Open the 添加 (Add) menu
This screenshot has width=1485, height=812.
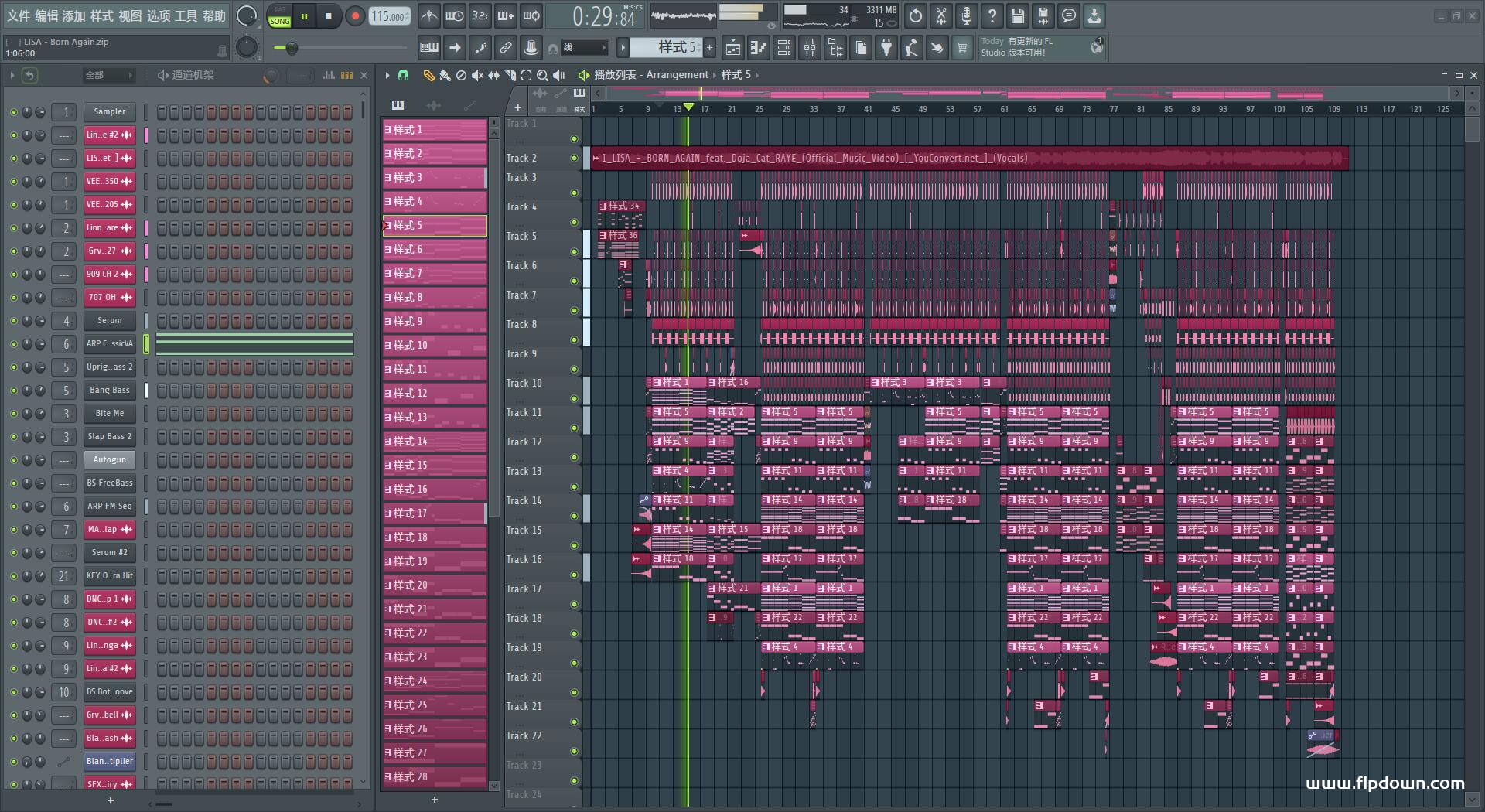[x=73, y=15]
